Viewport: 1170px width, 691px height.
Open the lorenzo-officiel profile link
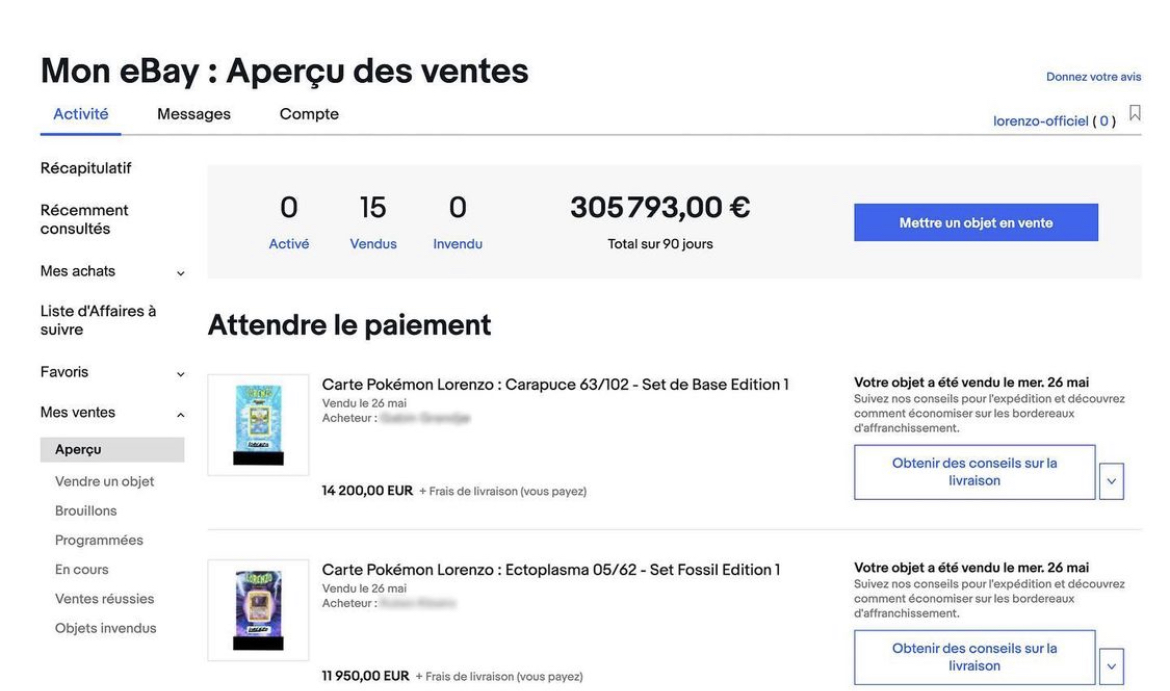(x=1040, y=121)
